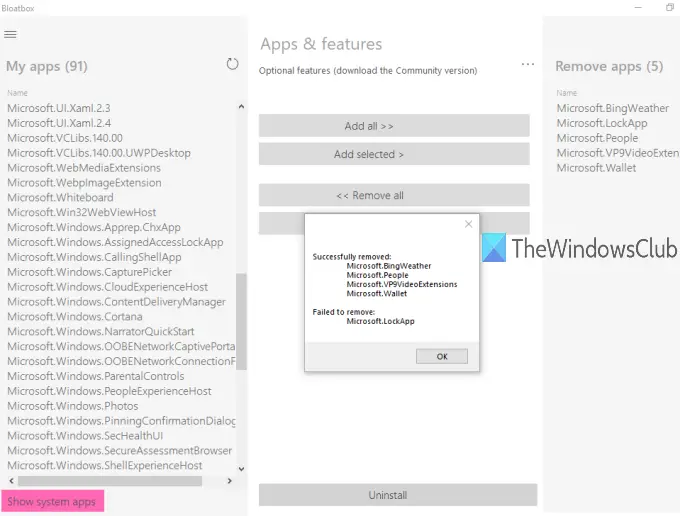Click Name column header in My apps
Viewport: 680px width, 516px height.
17,93
